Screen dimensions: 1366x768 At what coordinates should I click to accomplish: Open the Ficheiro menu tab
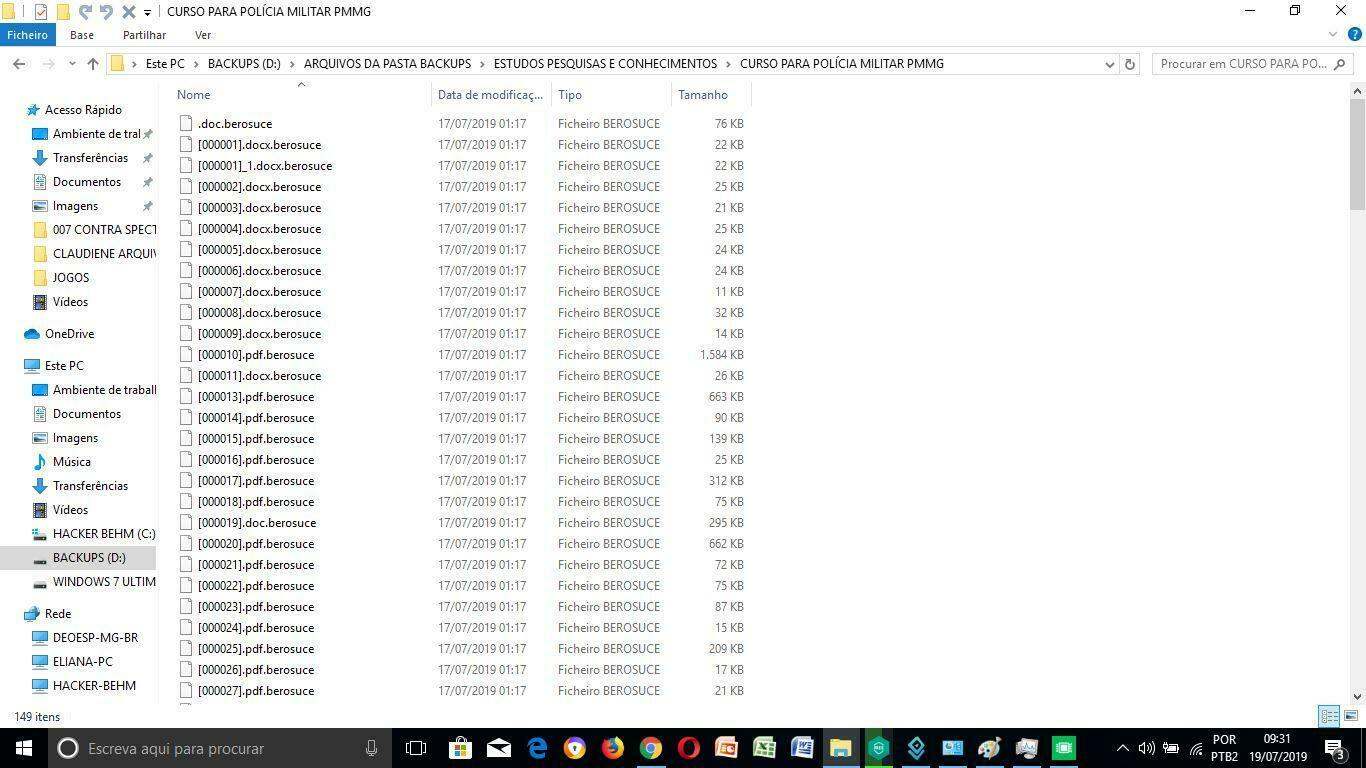27,35
